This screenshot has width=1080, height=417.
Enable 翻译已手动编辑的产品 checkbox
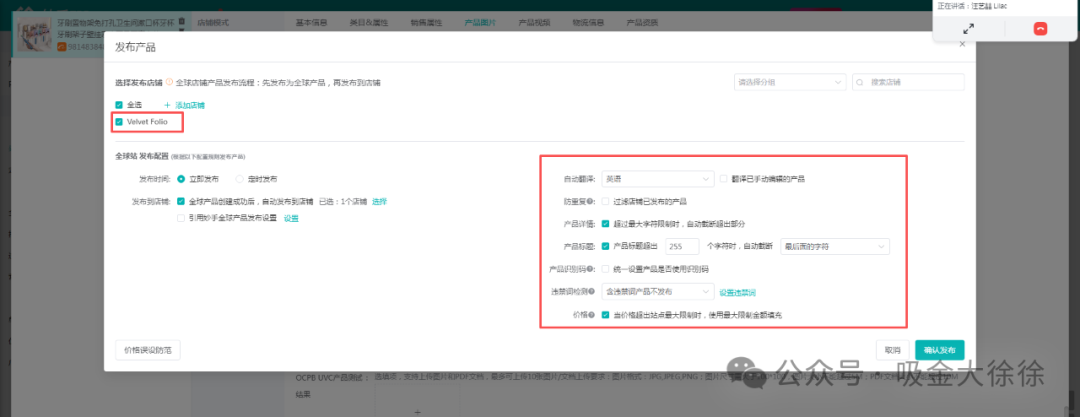tap(723, 179)
